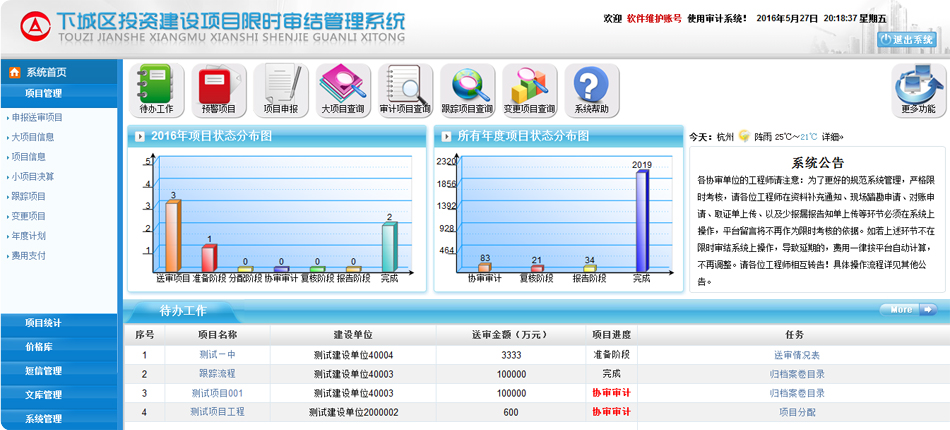Viewport: 950px width, 430px height.
Task: Open the 变更项目查询 icon
Action: tap(529, 88)
